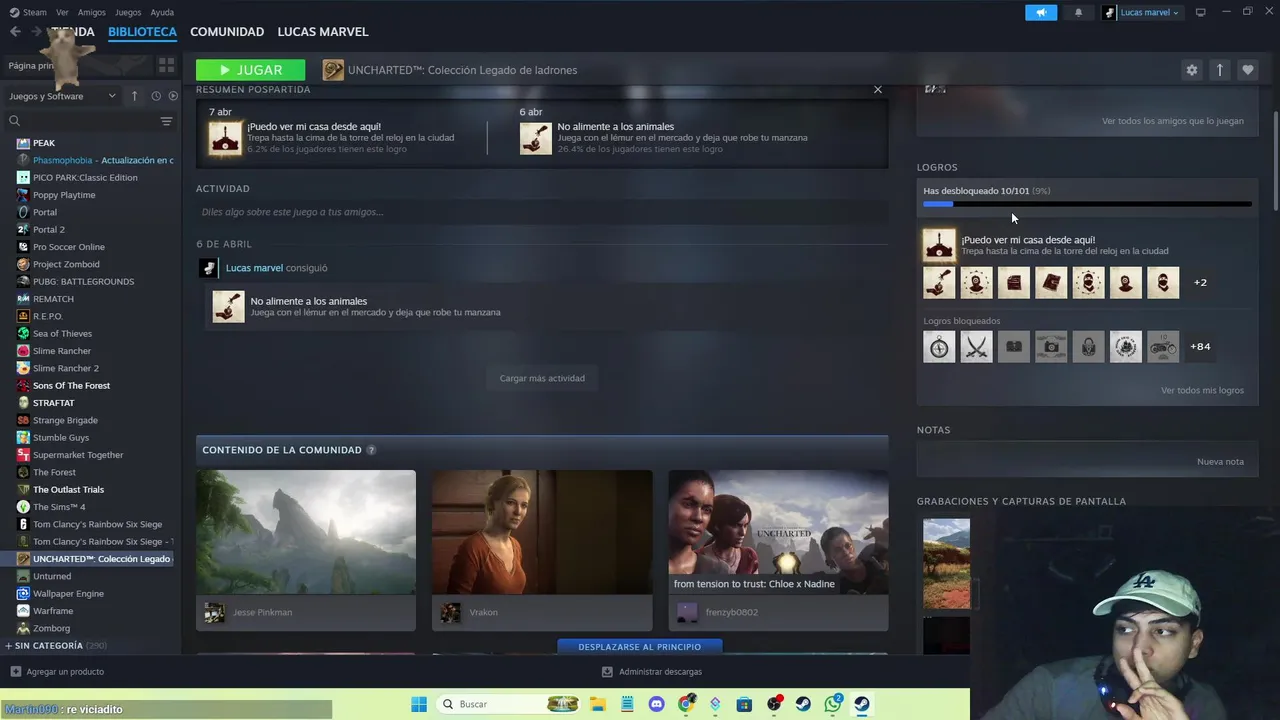Viewport: 1280px width, 720px height.
Task: Open the savanna screenshot under Grabaciones y capturas
Action: coord(946,564)
